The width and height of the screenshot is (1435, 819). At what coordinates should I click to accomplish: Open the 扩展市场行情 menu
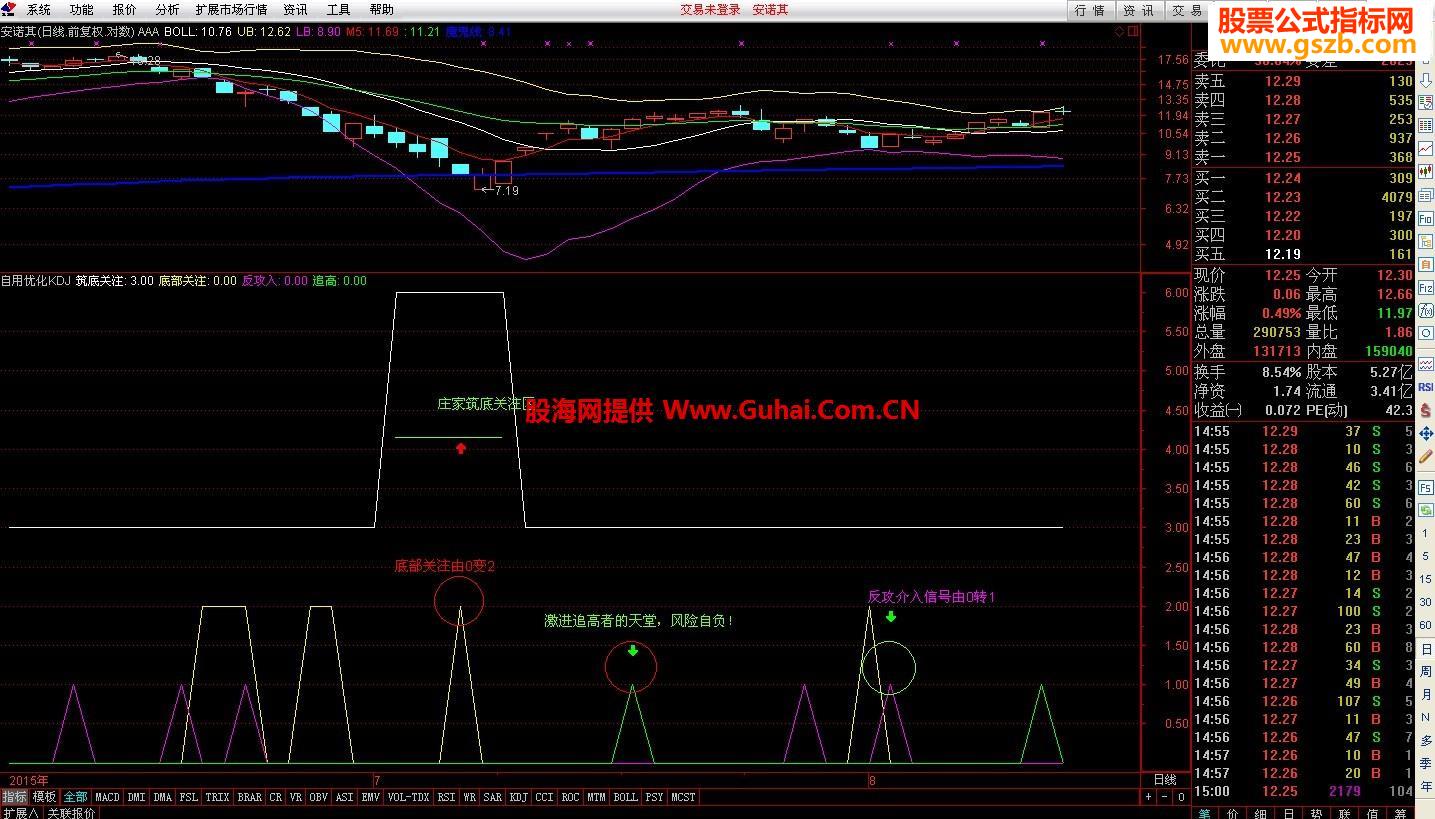click(x=231, y=10)
